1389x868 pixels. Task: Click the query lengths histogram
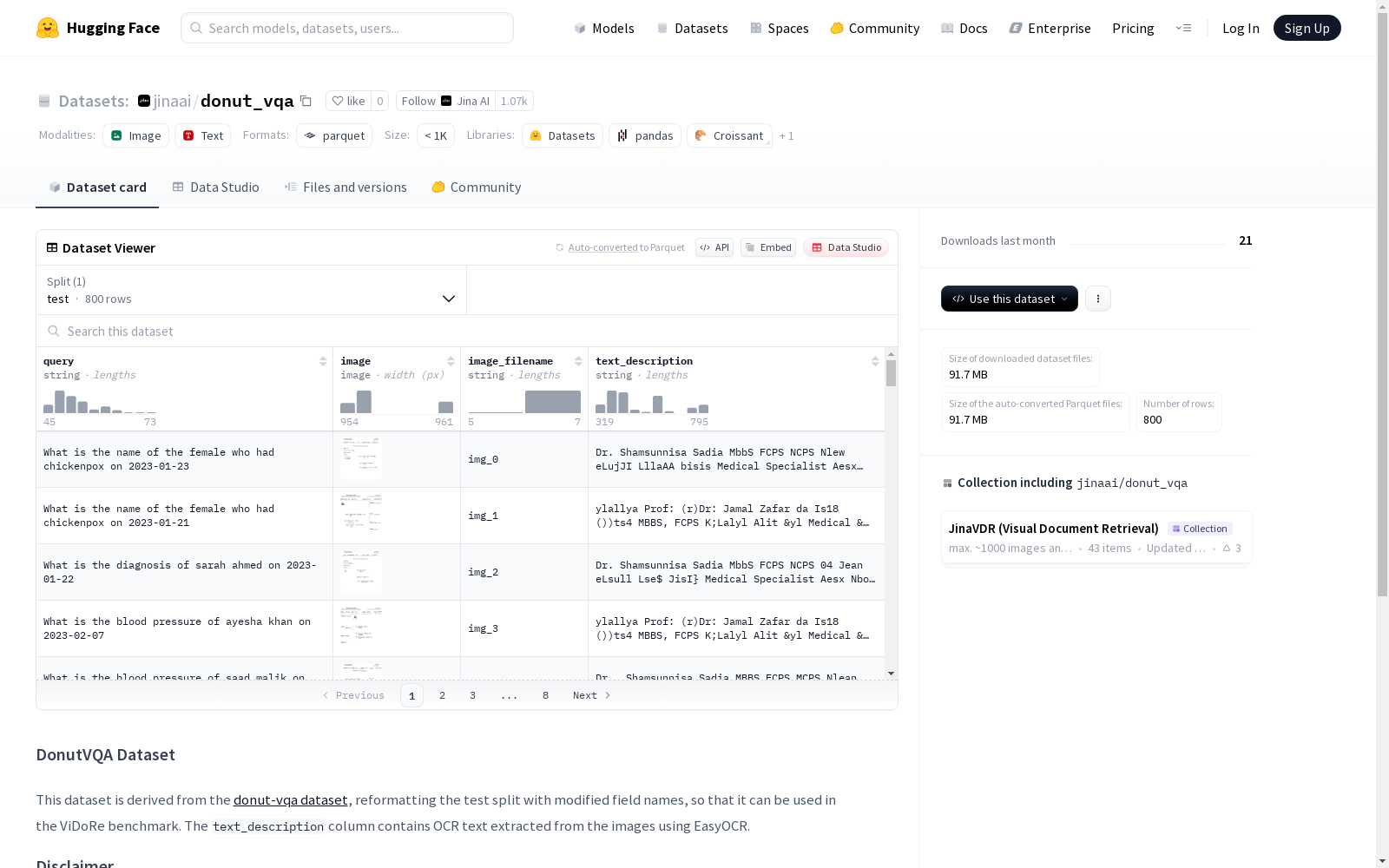coord(100,402)
